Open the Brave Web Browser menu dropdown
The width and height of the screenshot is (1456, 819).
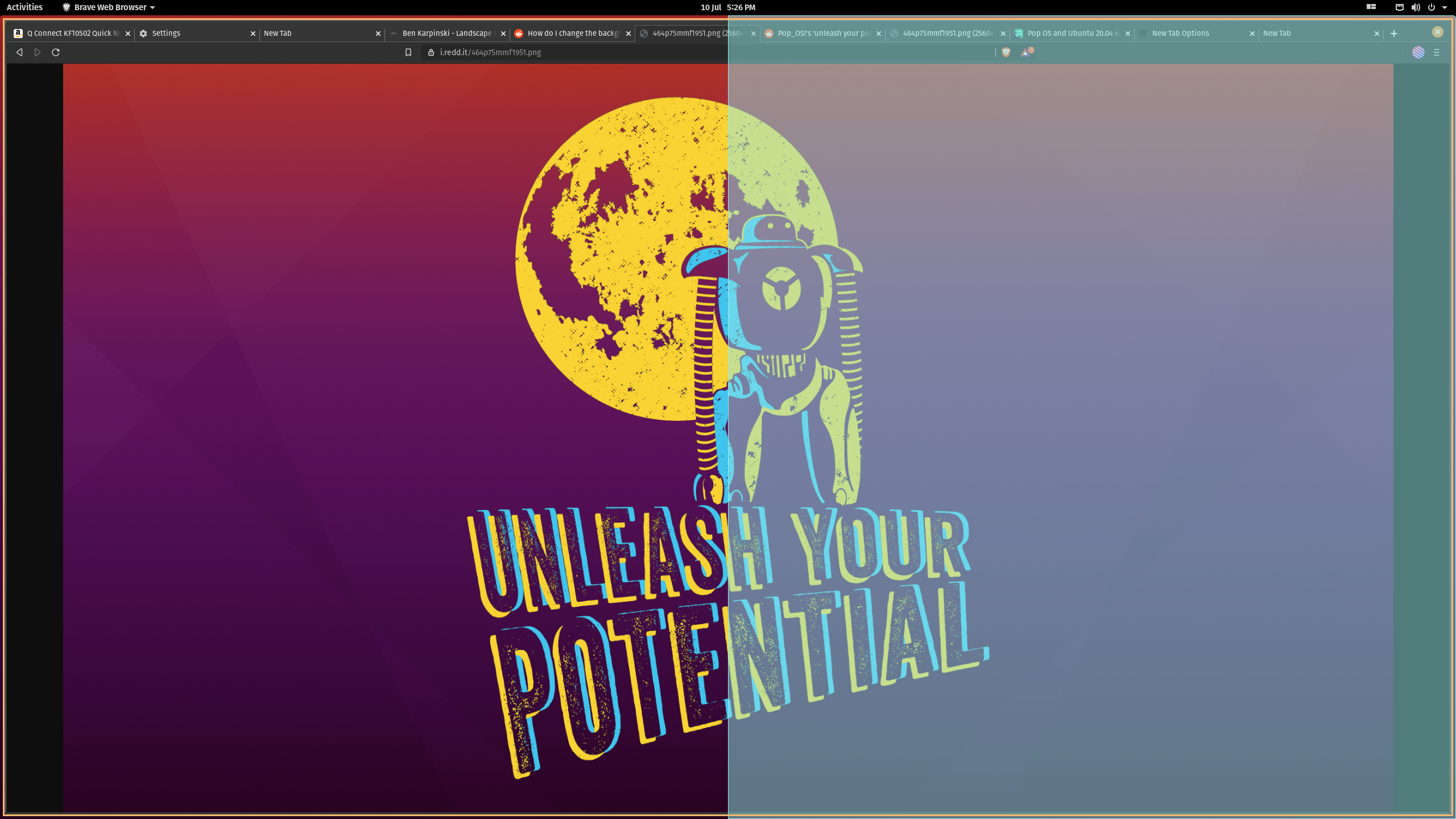pos(108,7)
